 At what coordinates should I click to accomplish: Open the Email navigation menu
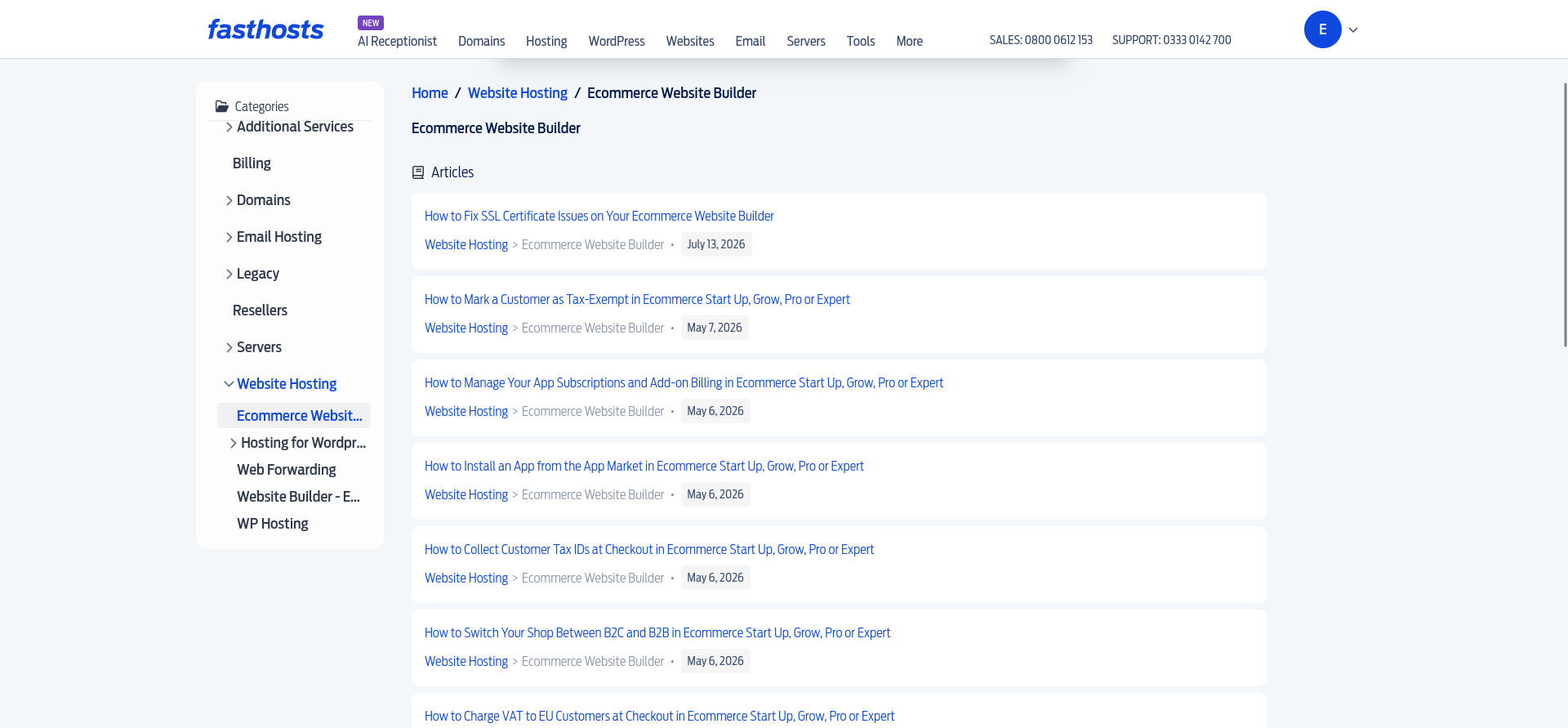coord(750,41)
